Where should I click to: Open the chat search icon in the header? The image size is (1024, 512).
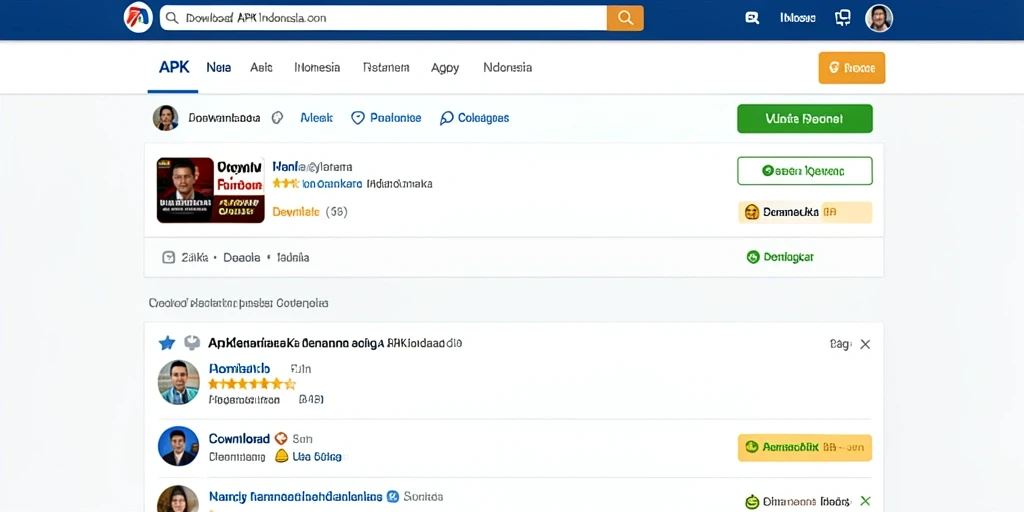click(752, 18)
